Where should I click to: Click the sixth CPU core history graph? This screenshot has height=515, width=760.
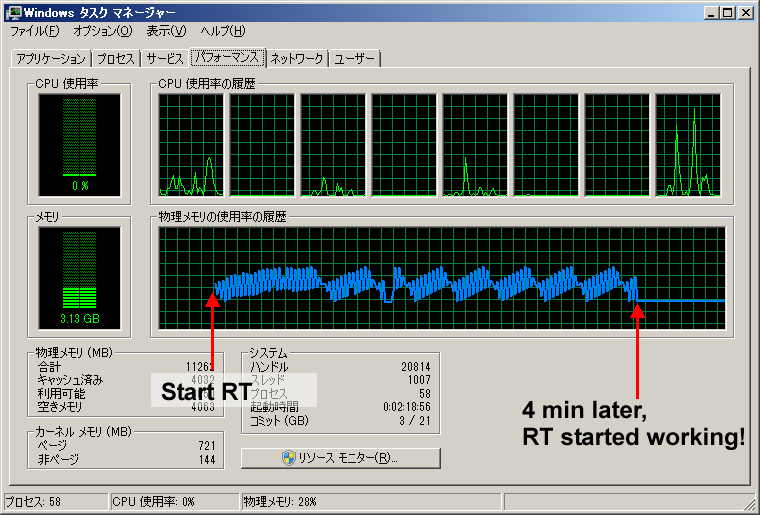pos(546,145)
